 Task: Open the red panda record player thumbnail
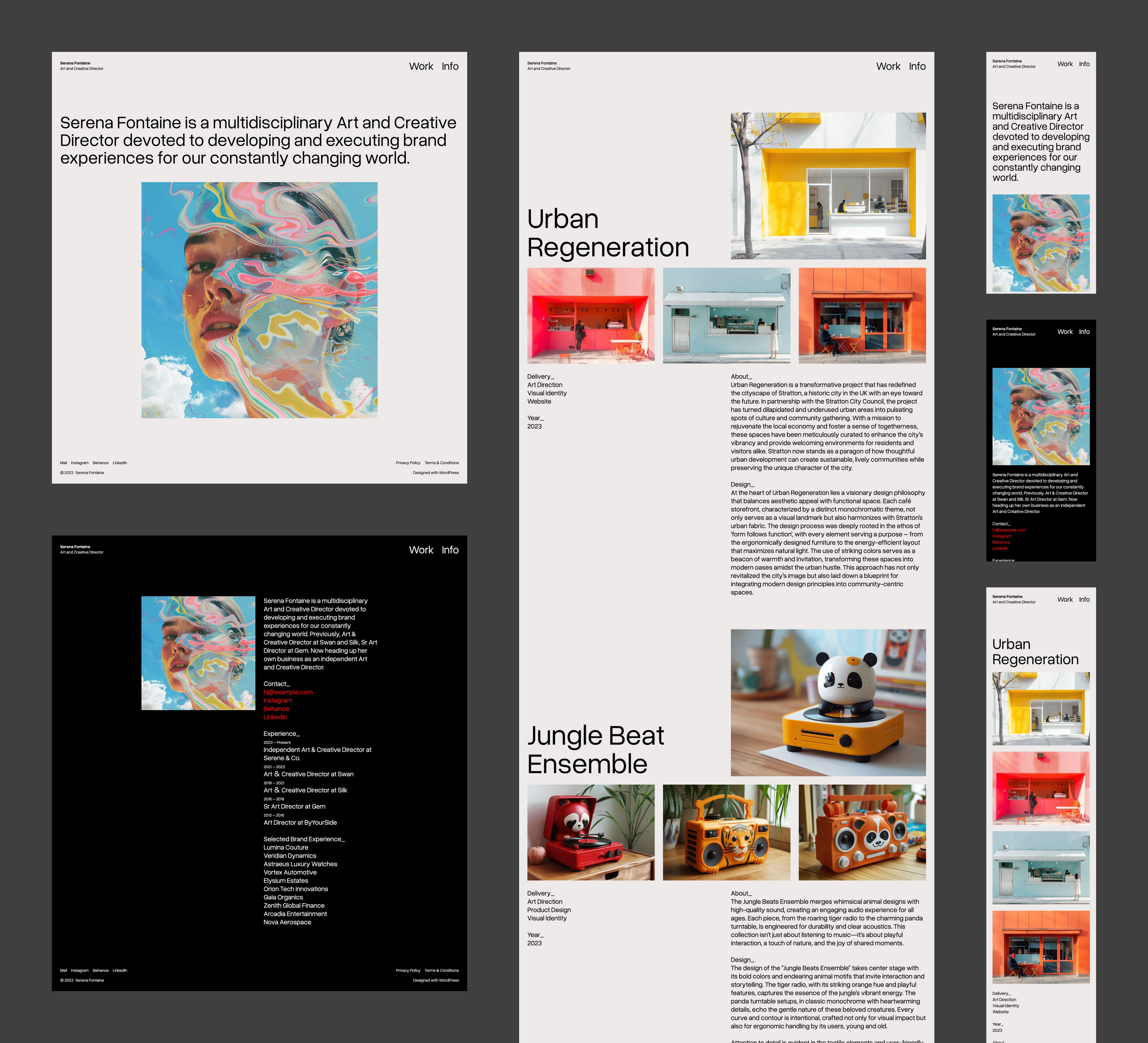click(590, 832)
